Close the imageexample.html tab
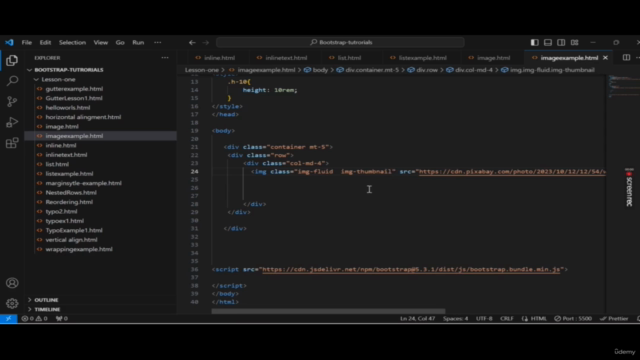Image resolution: width=640 pixels, height=360 pixels. pyautogui.click(x=605, y=58)
